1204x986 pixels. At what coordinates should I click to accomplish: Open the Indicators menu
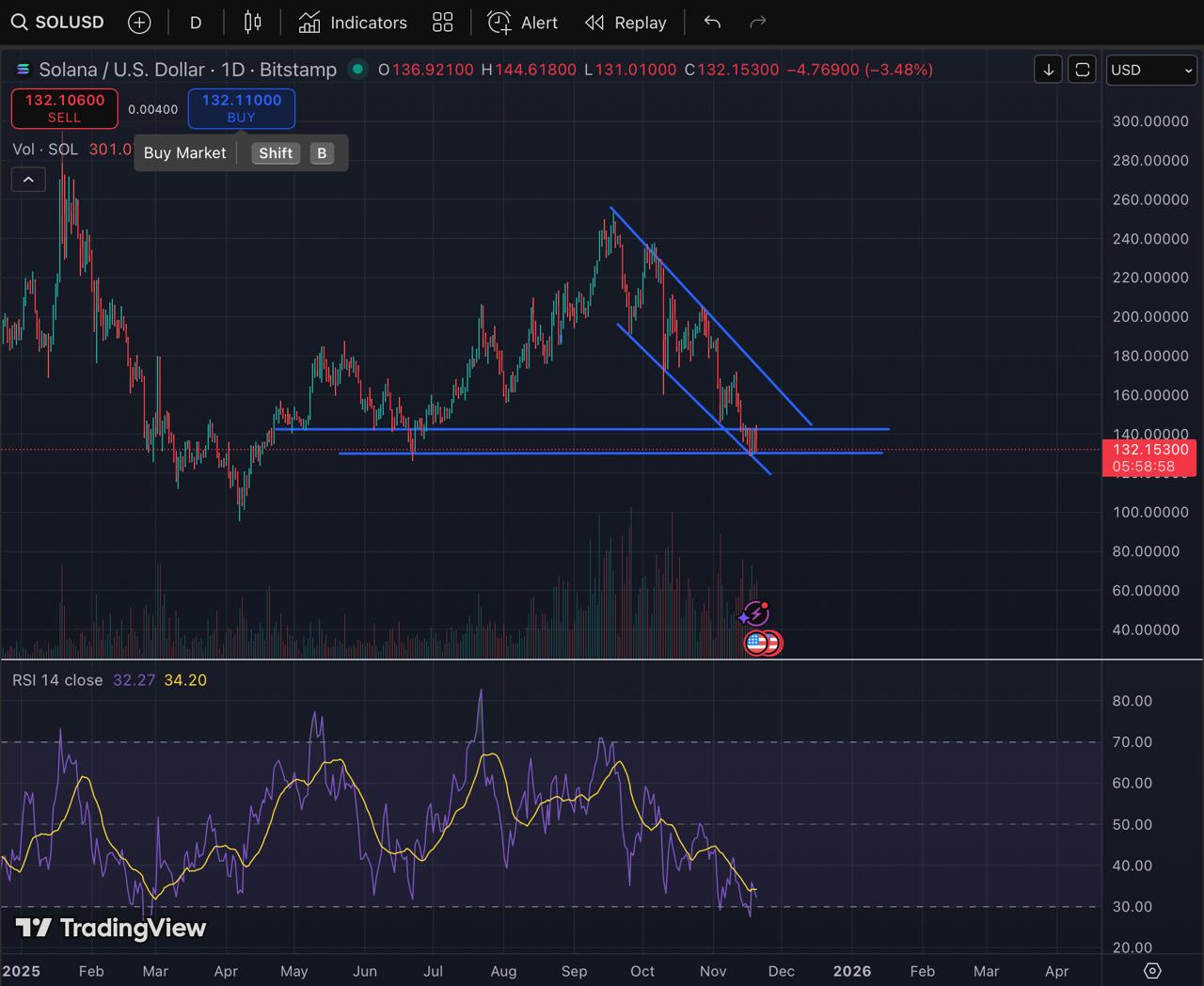[x=353, y=23]
